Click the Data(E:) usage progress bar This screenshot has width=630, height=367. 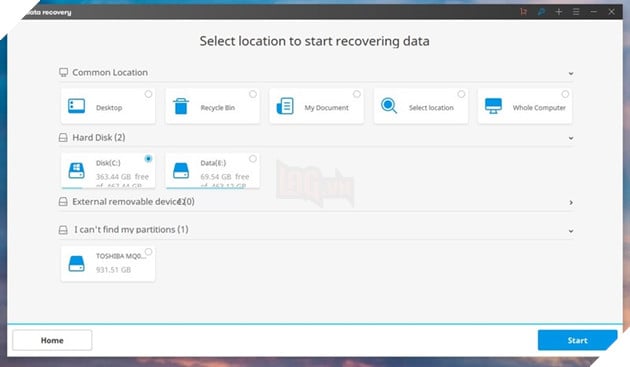pyautogui.click(x=213, y=187)
